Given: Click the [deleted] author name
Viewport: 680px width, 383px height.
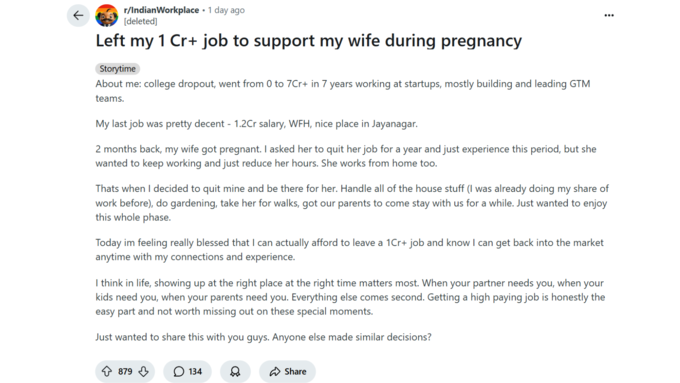Looking at the screenshot, I should (141, 21).
